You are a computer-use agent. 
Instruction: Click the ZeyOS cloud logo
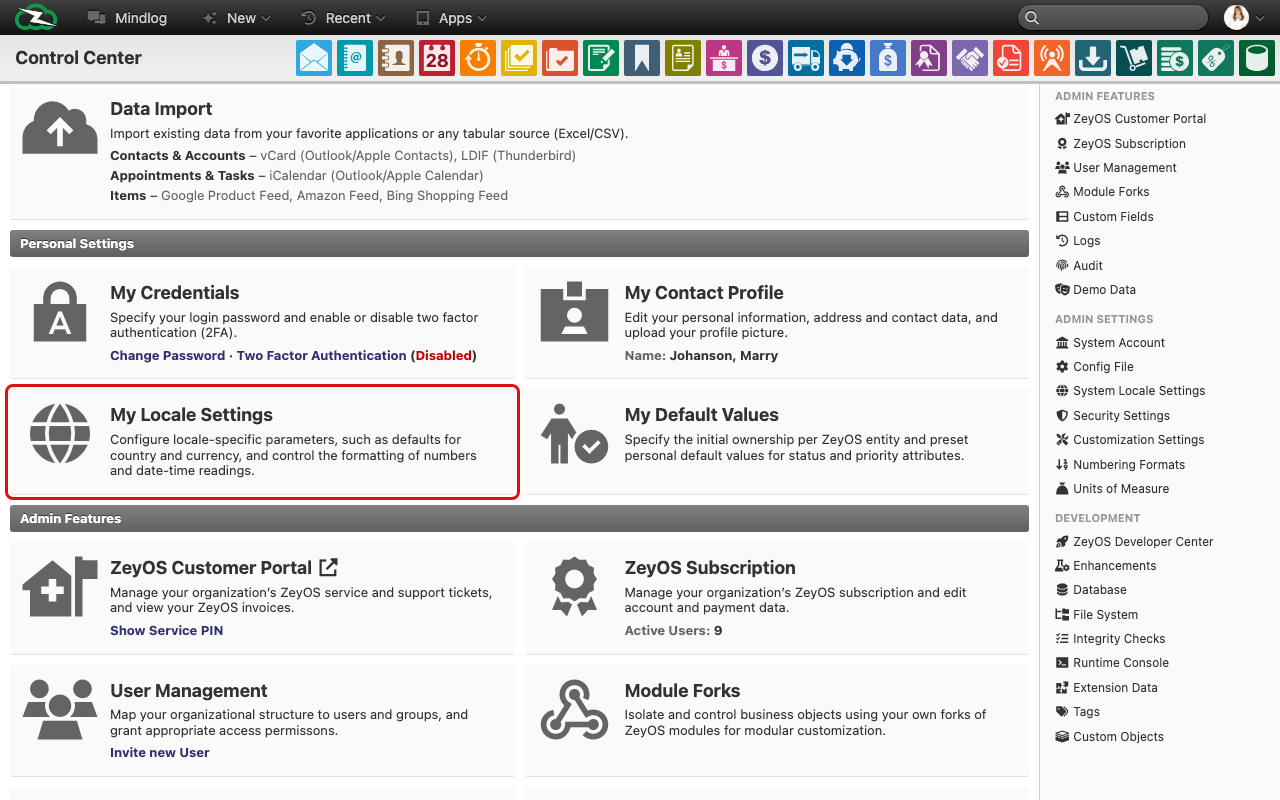[36, 17]
